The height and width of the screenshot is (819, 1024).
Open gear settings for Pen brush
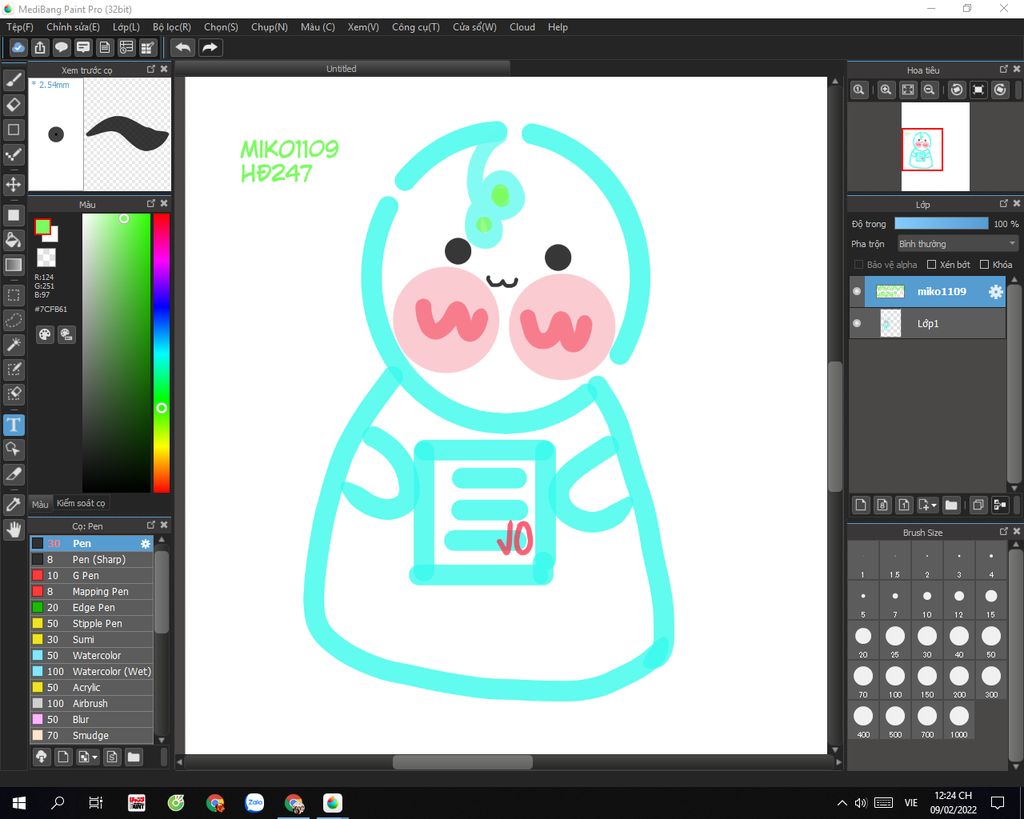146,543
